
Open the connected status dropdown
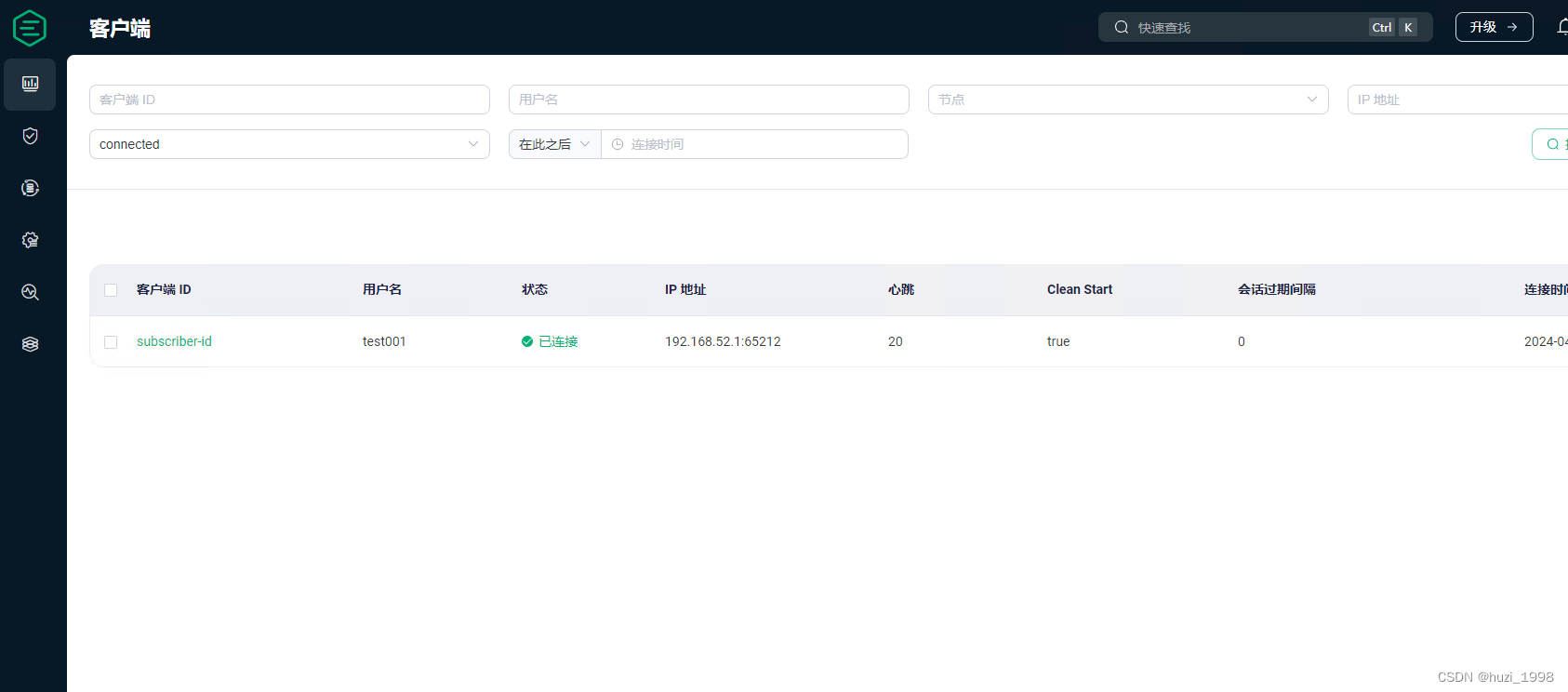(x=289, y=144)
